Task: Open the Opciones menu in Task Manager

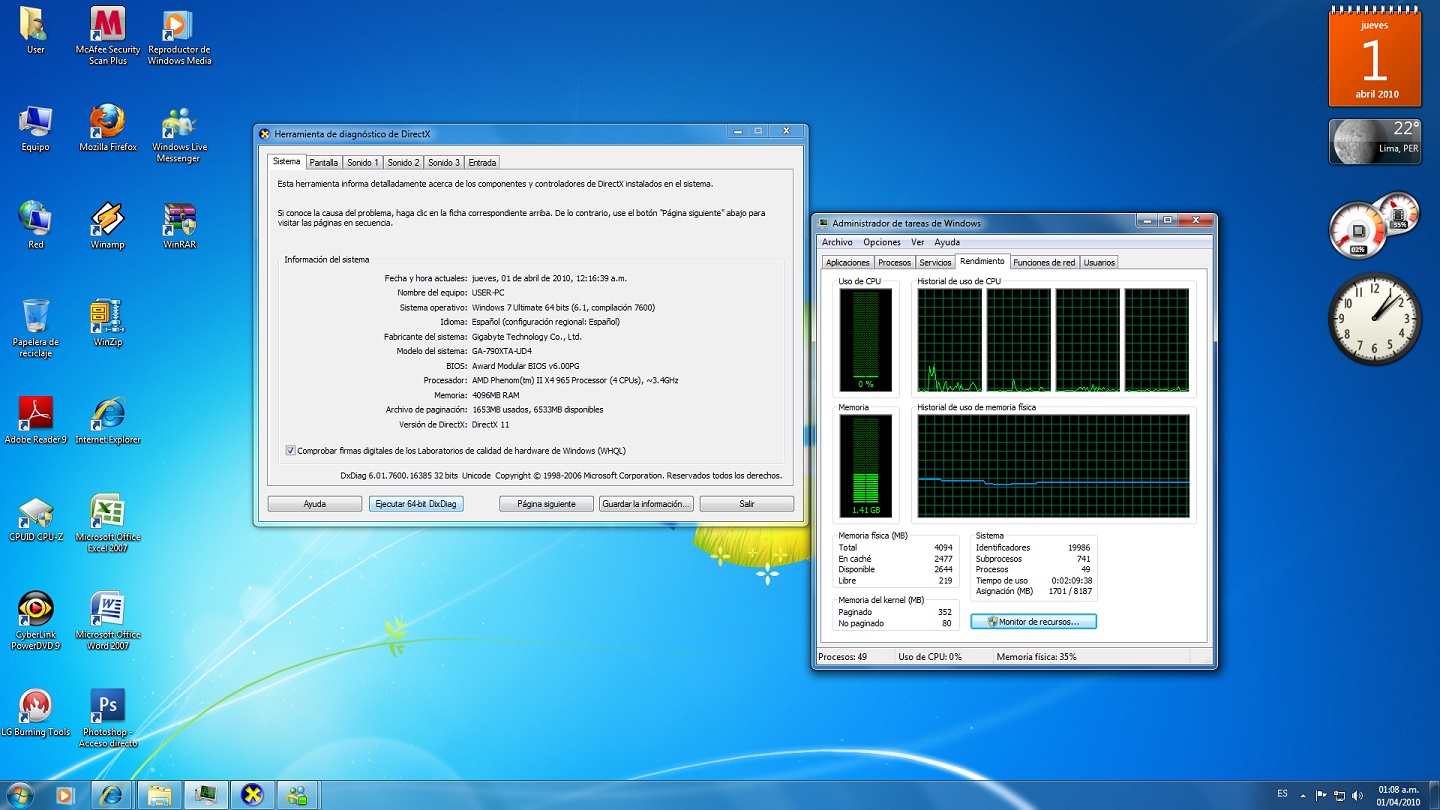Action: pyautogui.click(x=881, y=242)
